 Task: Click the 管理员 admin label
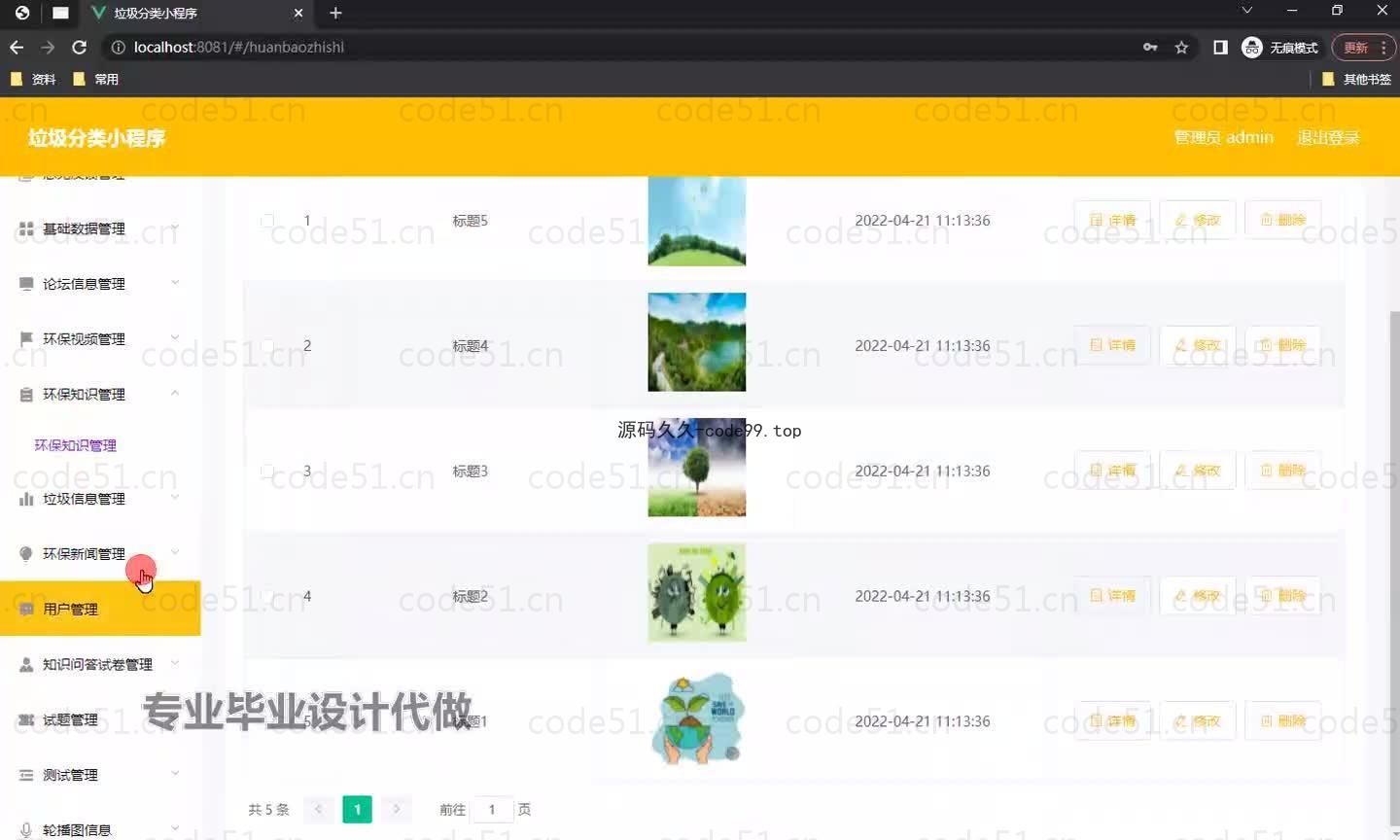1223,137
